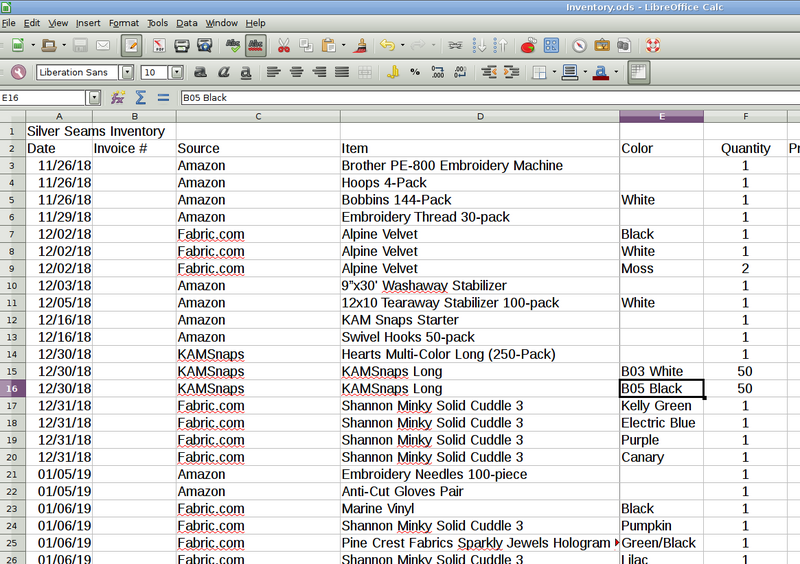
Task: Click the Undo arrow icon
Action: pos(387,45)
